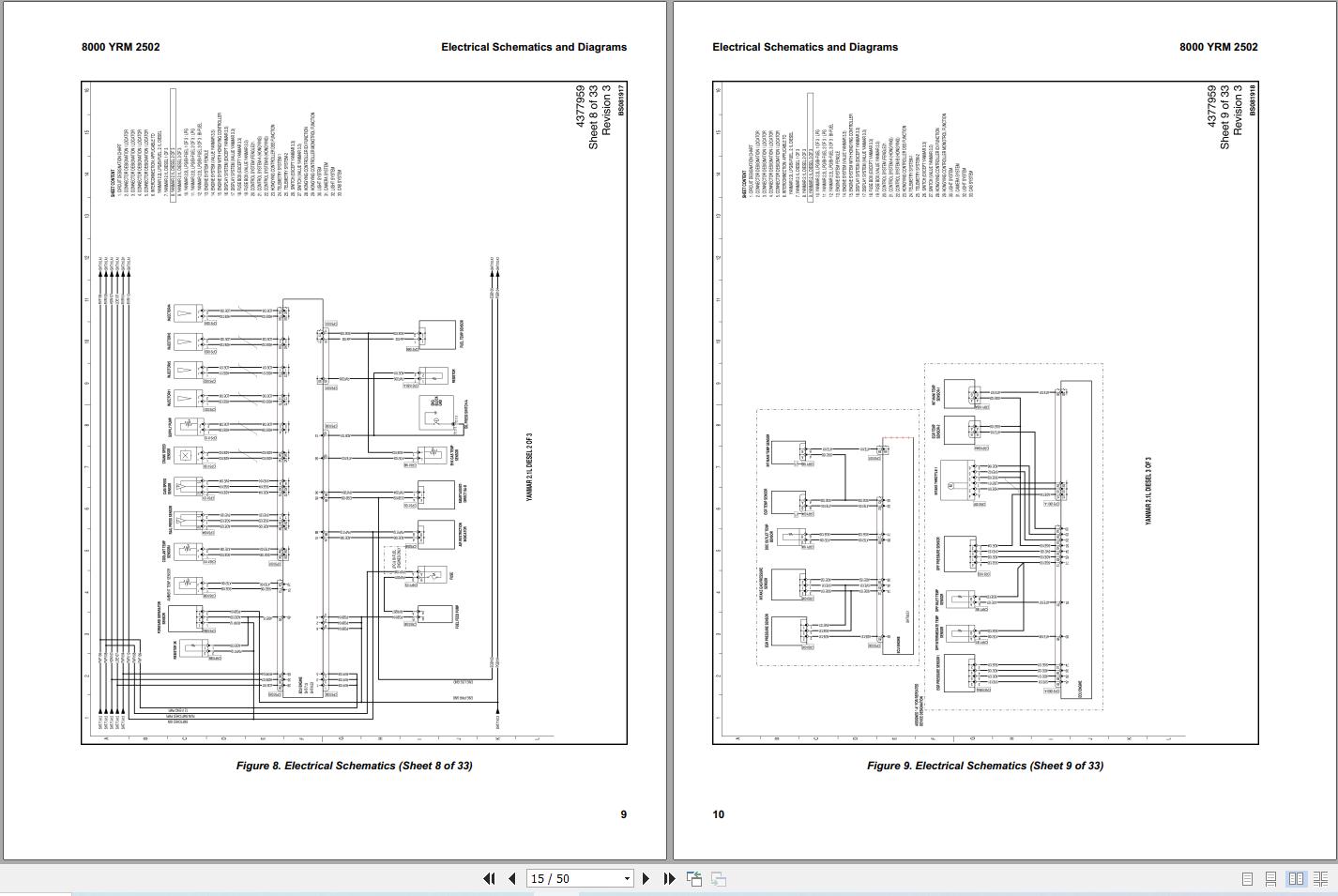
Task: Go to the first page
Action: [x=489, y=878]
